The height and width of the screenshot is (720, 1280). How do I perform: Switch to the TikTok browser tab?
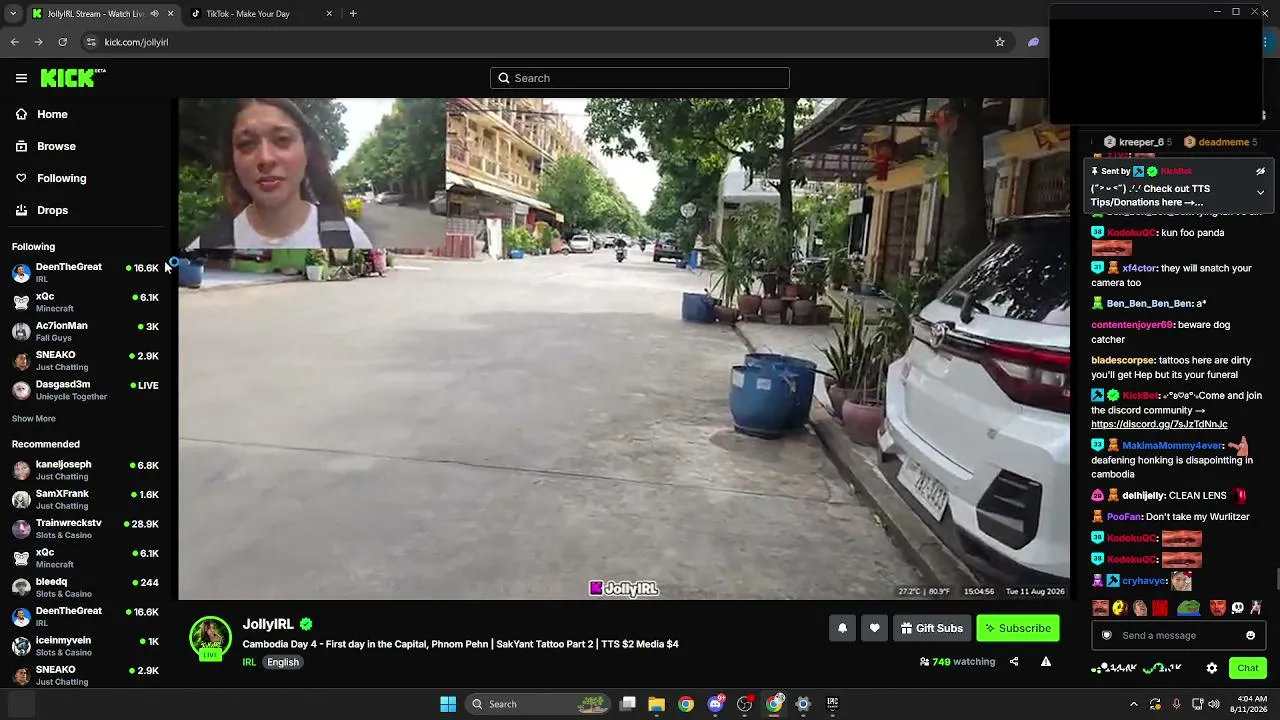tap(262, 14)
